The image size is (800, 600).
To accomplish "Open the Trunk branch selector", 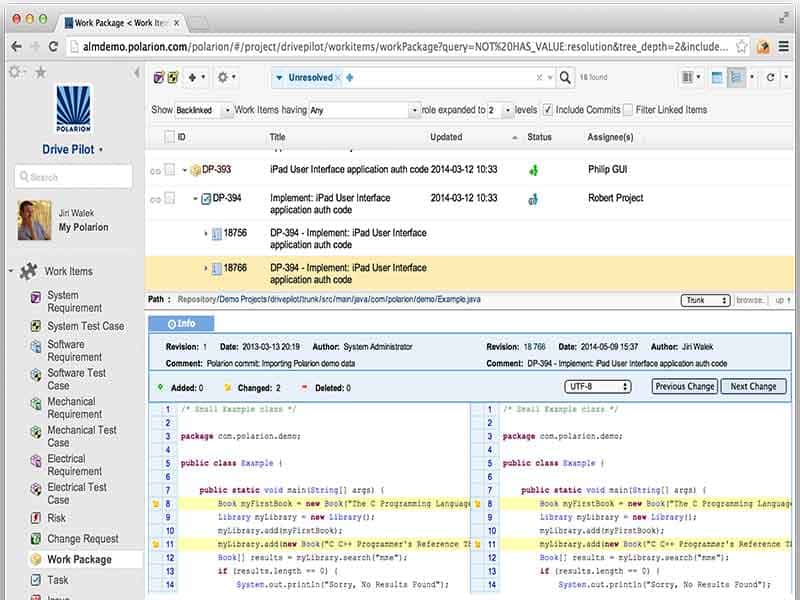I will [x=705, y=300].
